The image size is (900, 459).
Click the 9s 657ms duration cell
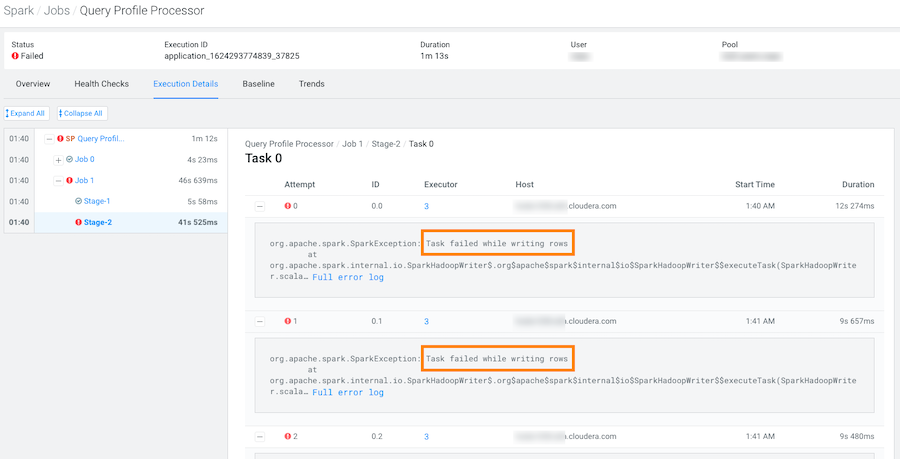pos(858,321)
